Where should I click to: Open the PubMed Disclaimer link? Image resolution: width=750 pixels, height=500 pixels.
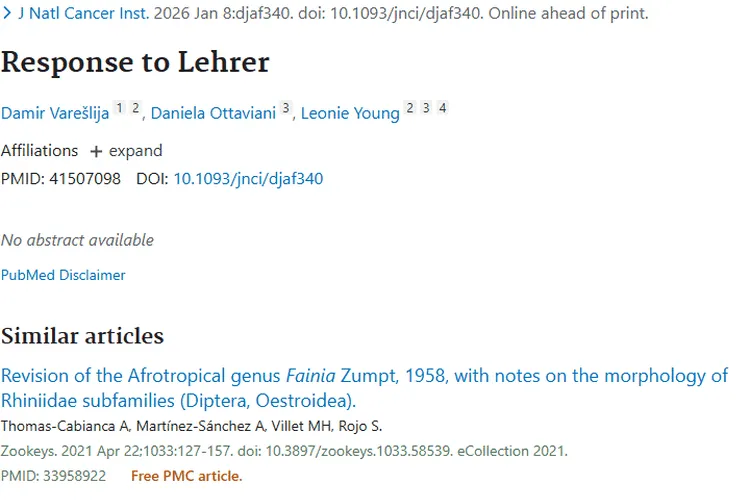click(x=63, y=275)
